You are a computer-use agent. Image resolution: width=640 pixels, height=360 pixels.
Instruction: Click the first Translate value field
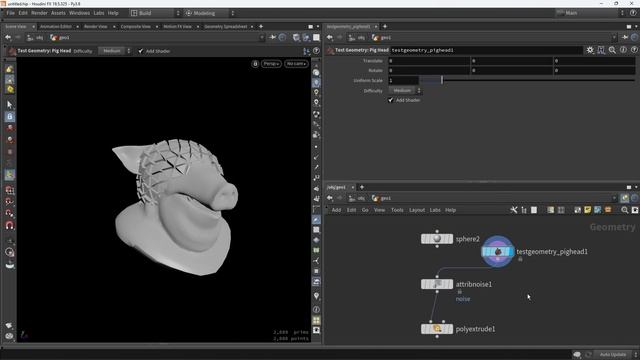[429, 60]
